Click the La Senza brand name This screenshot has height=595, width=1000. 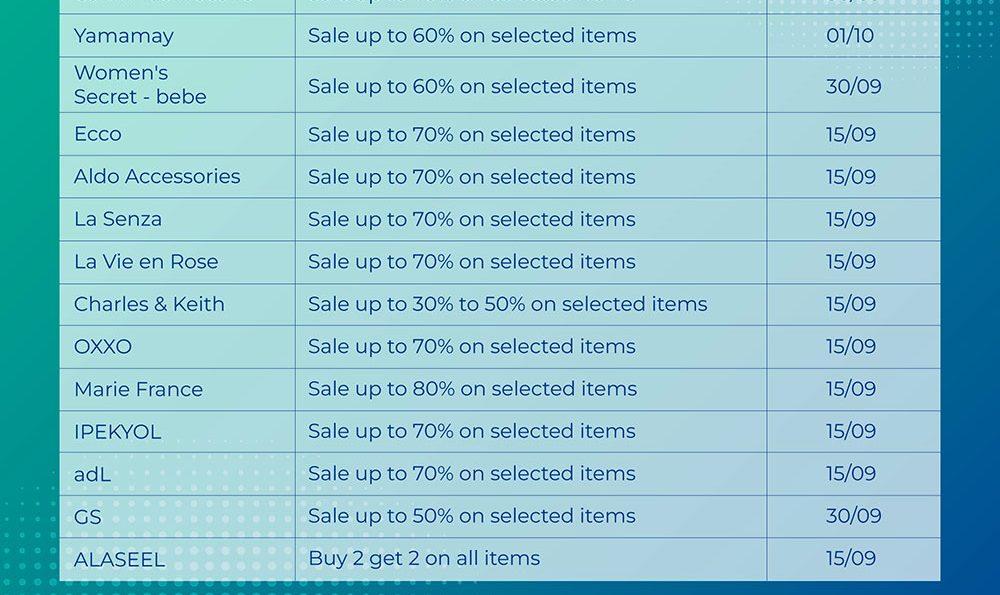[118, 219]
